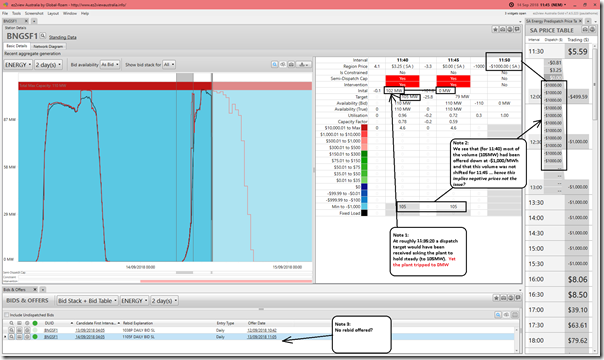The image size is (604, 360).
Task: Enable Include Undispatched Bids checkbox
Action: 7,315
